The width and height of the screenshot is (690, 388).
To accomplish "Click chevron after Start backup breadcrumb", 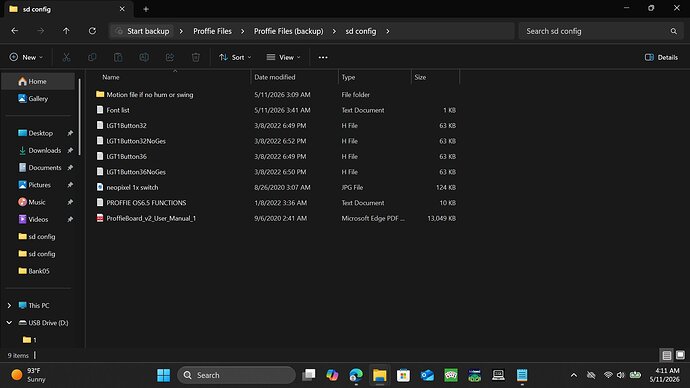I will [181, 31].
